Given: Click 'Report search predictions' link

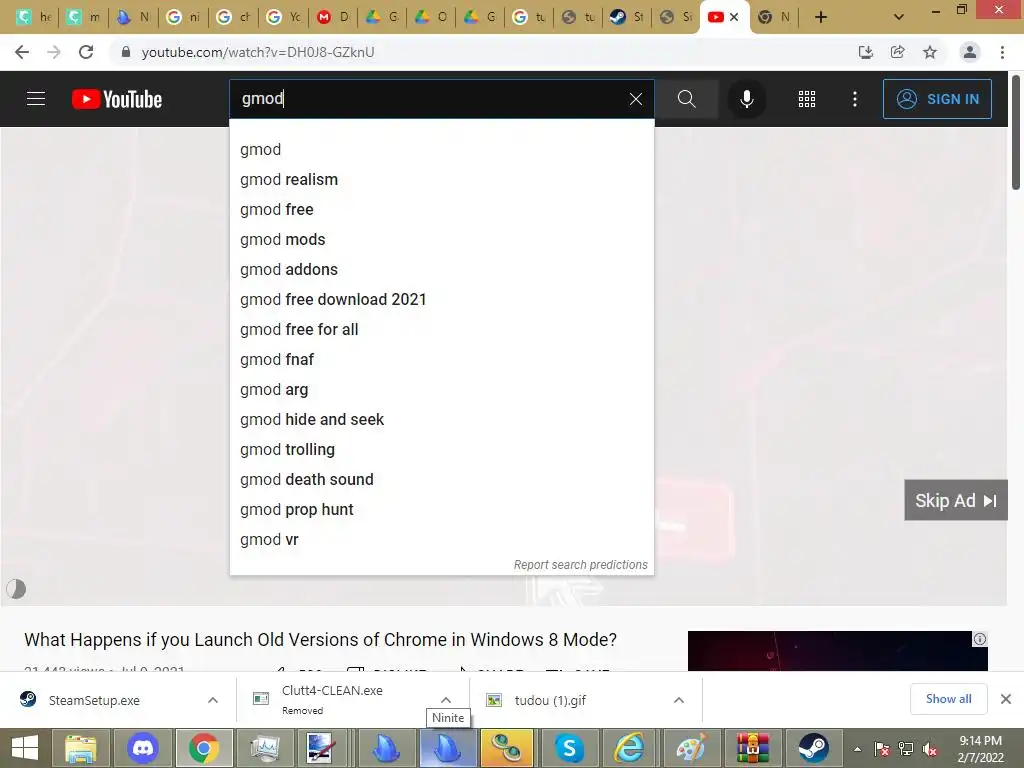Looking at the screenshot, I should tap(580, 565).
